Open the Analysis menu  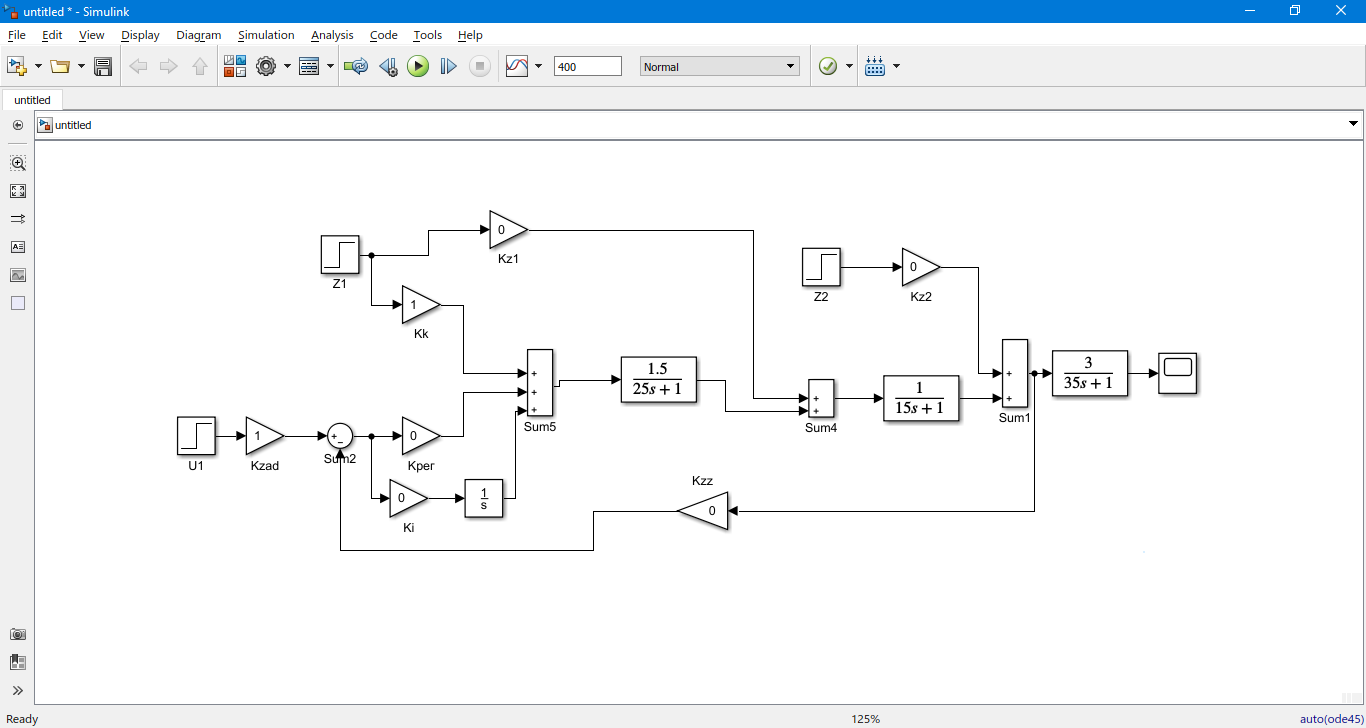click(332, 35)
